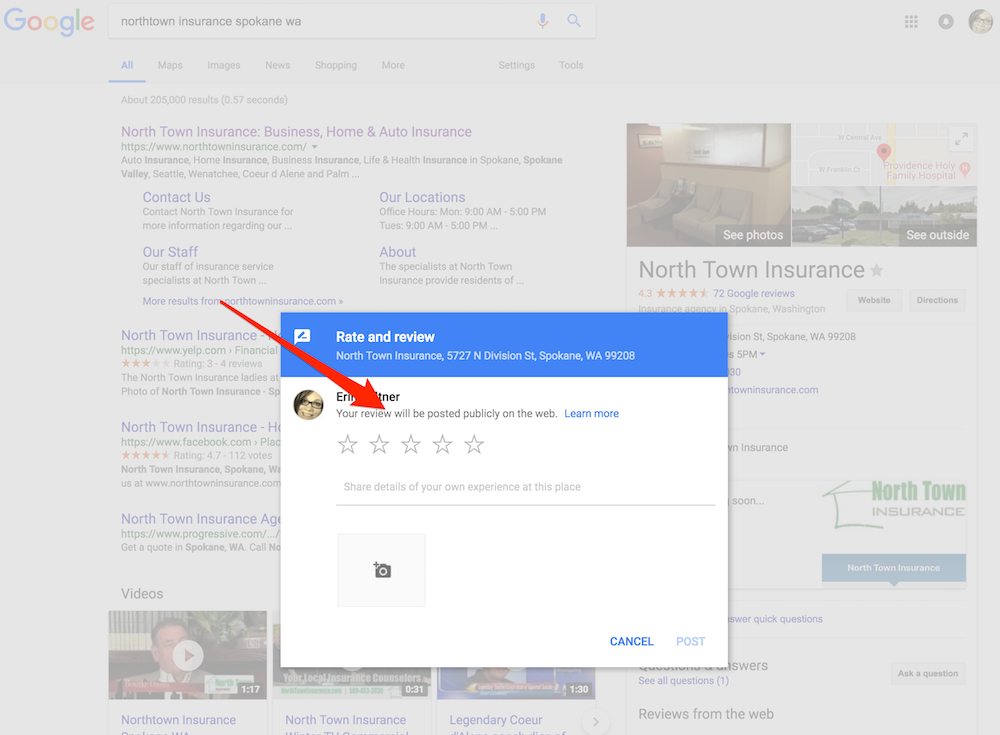Open the Contact Us sitelink
1000x735 pixels.
point(177,197)
